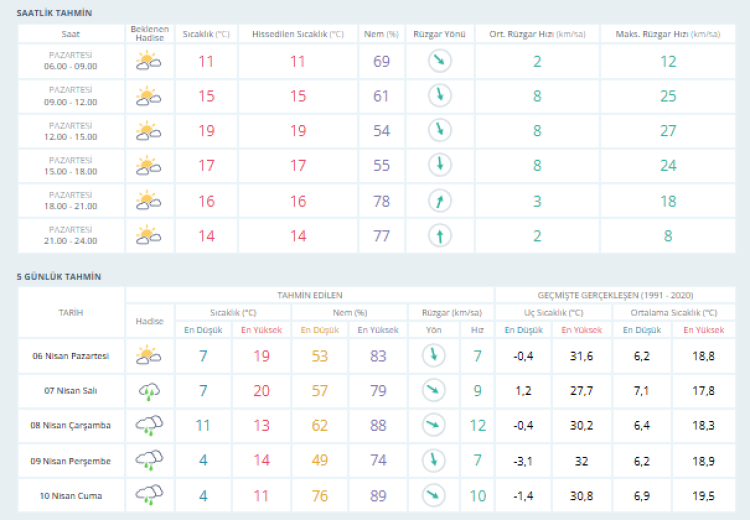The height and width of the screenshot is (520, 750).
Task: Click rain icon for 08 Nisan Çarşamba
Action: pyautogui.click(x=149, y=425)
